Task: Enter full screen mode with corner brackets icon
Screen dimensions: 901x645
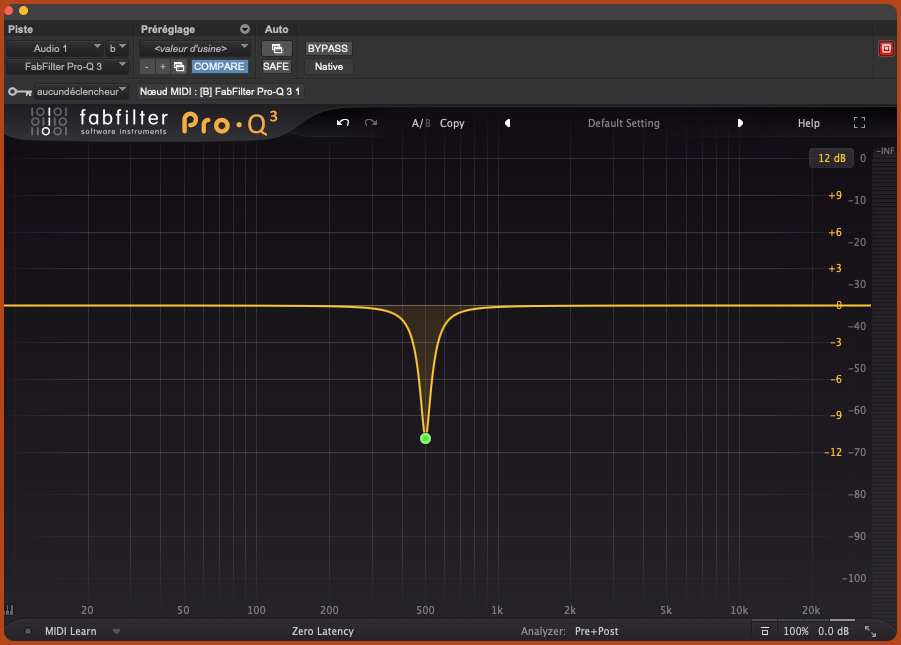Action: (859, 123)
